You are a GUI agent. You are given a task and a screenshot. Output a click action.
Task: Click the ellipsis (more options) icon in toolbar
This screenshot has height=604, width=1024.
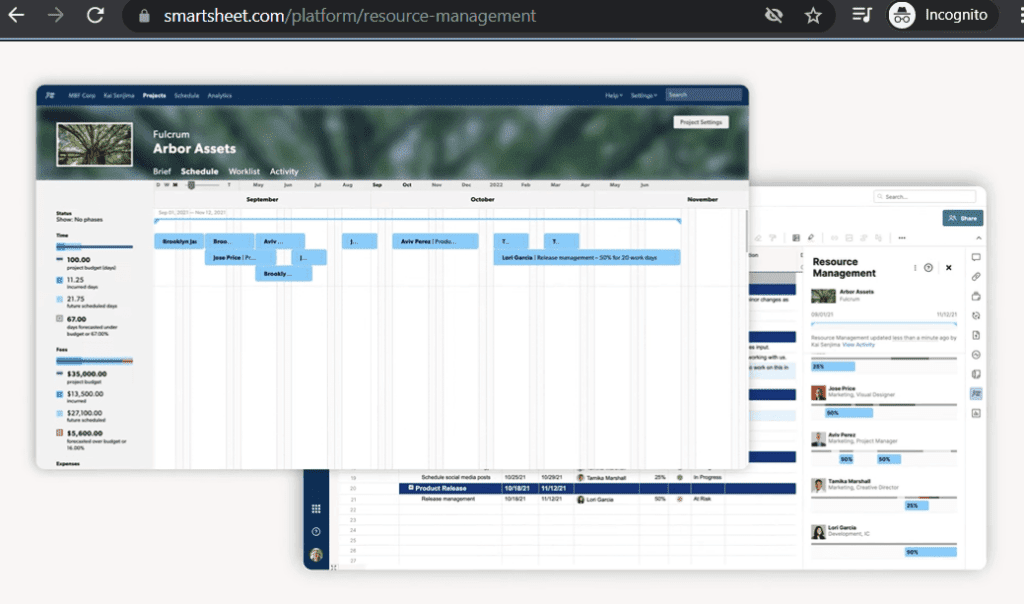(x=901, y=238)
